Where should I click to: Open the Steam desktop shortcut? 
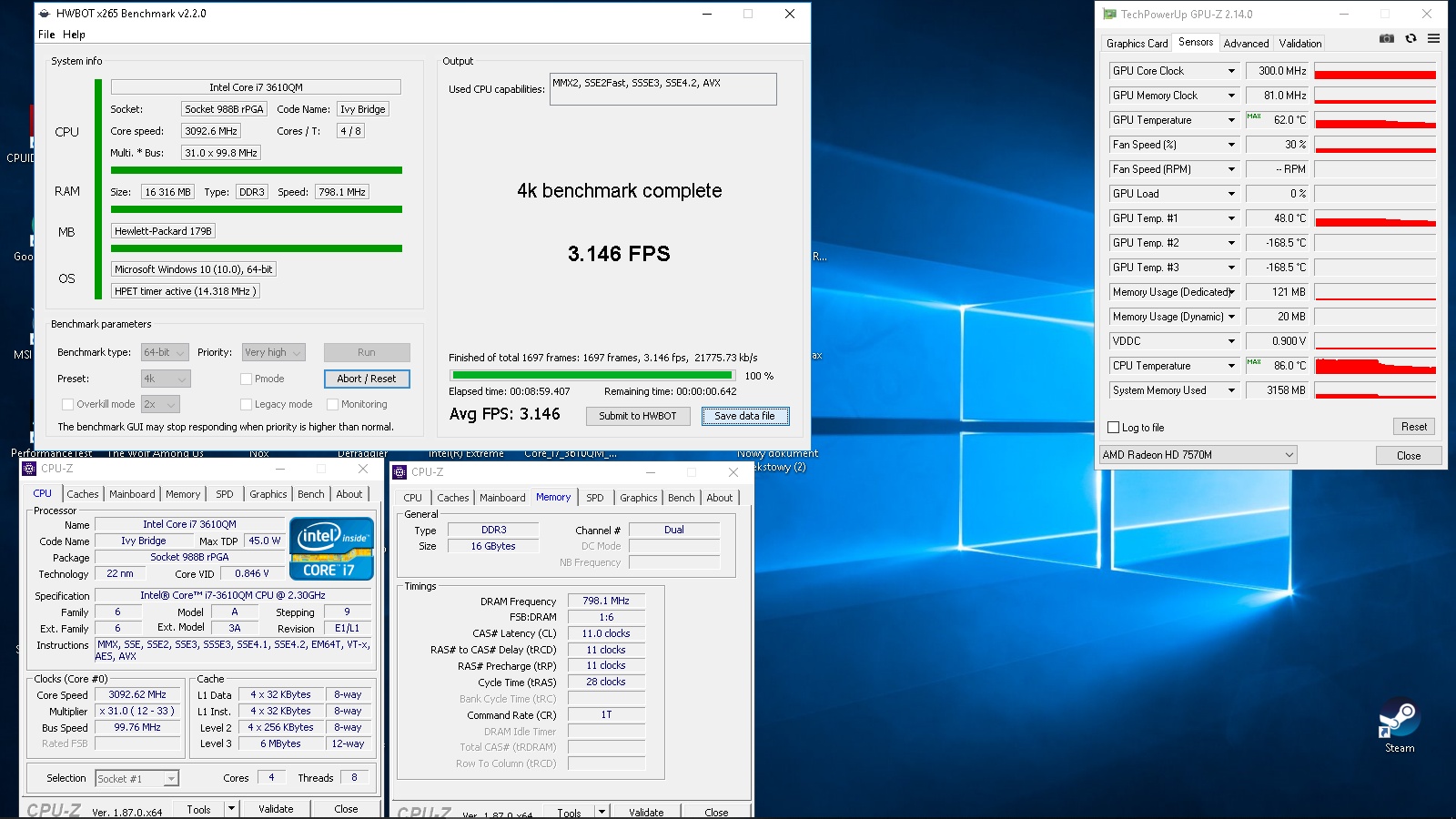pyautogui.click(x=1400, y=725)
